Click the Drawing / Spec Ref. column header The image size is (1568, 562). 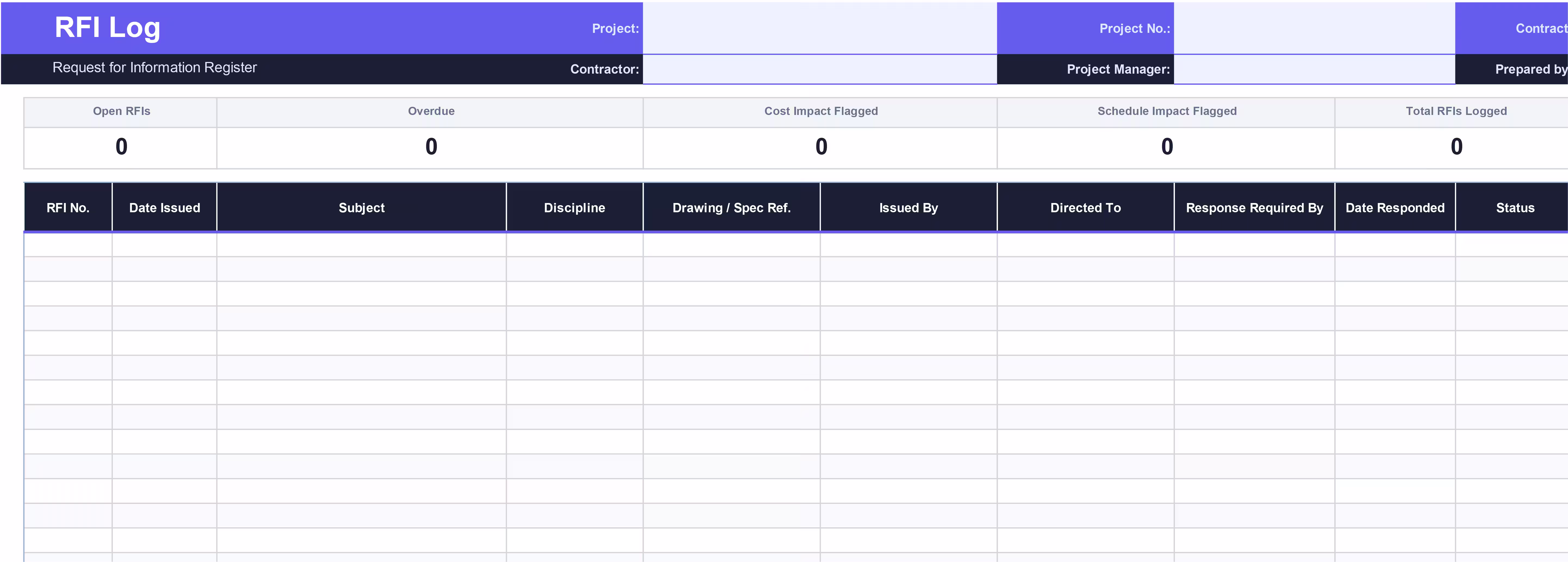(732, 208)
